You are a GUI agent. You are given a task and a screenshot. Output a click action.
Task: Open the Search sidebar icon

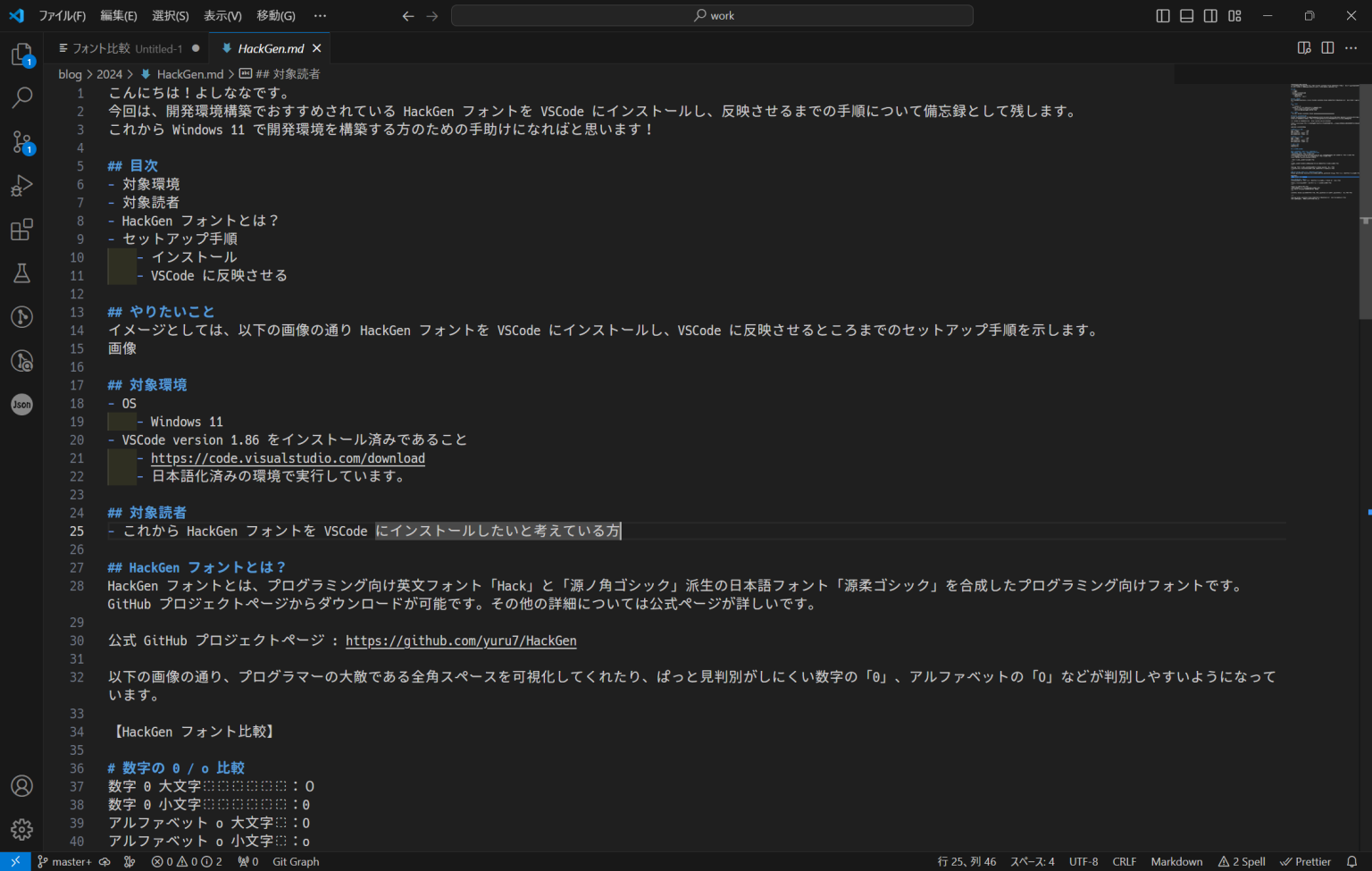(21, 97)
